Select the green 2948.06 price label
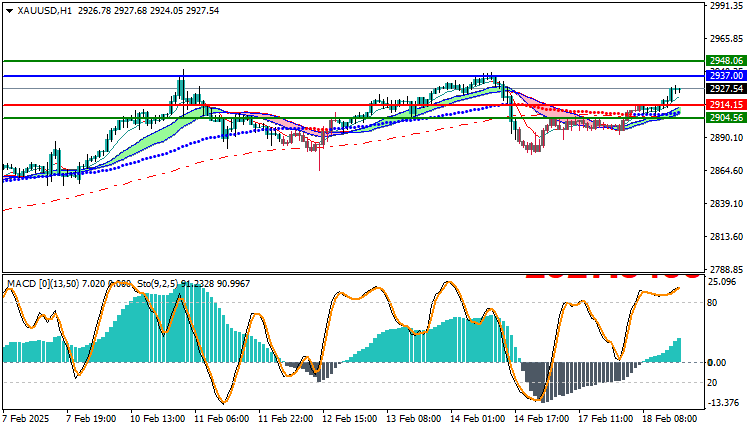 coord(726,61)
